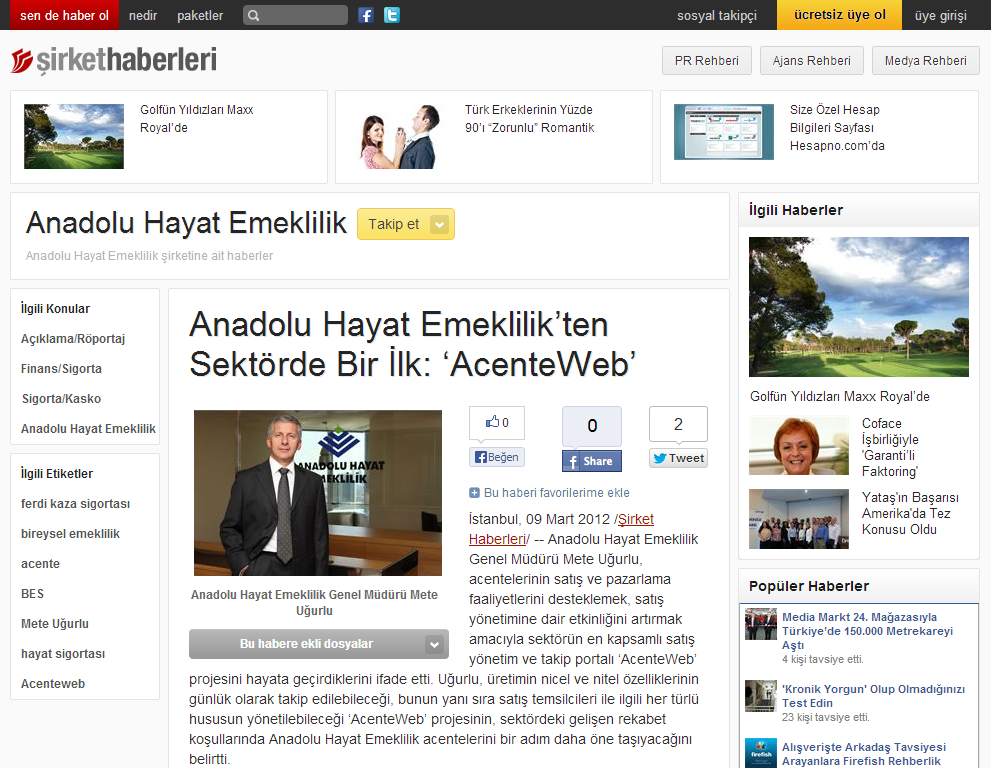Screen dimensions: 991x768
Task: Open 'Golfün Yıldızları Maxx Royal'de' sidebar caption
Action: 839,397
